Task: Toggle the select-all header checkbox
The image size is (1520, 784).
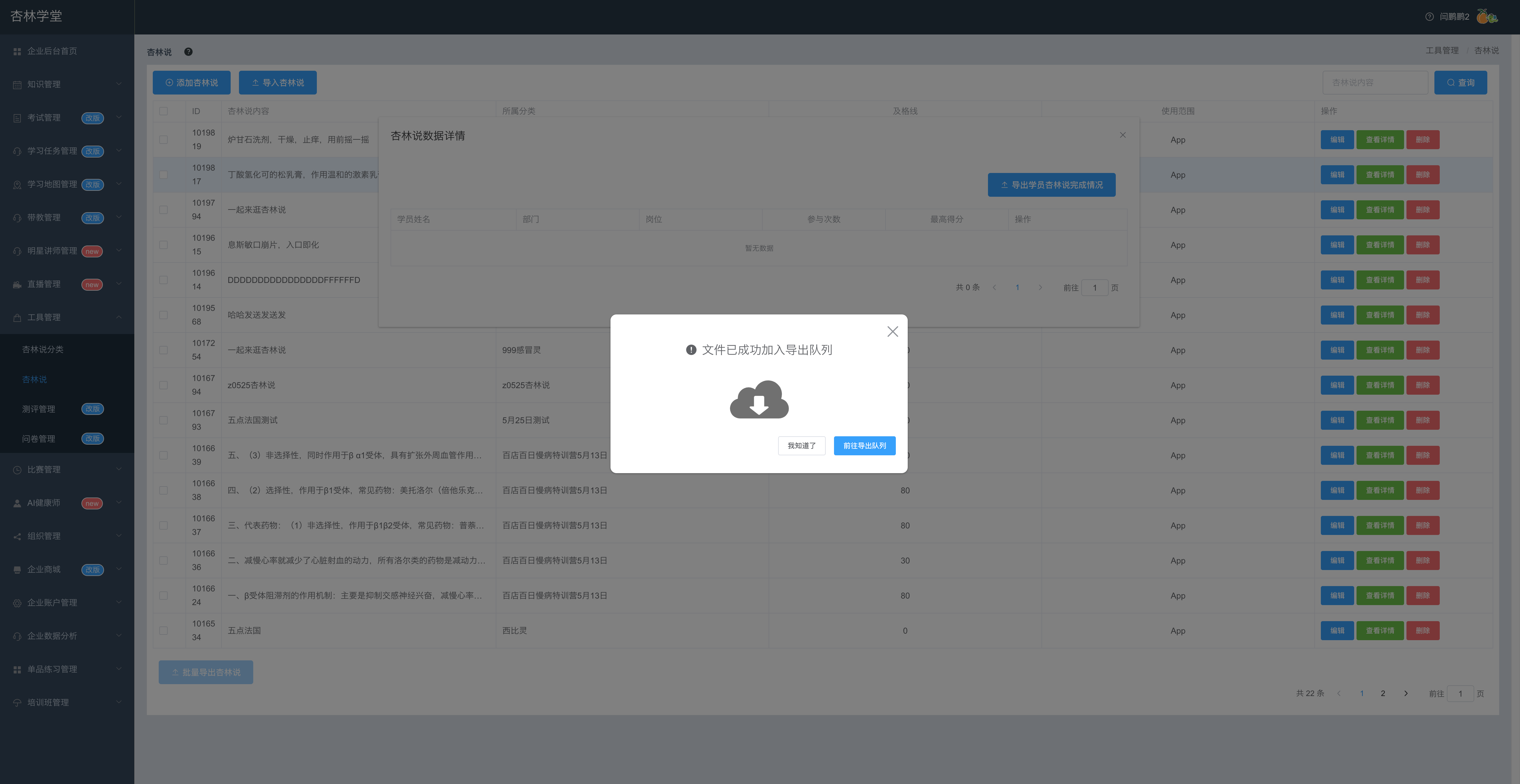Action: click(x=163, y=111)
